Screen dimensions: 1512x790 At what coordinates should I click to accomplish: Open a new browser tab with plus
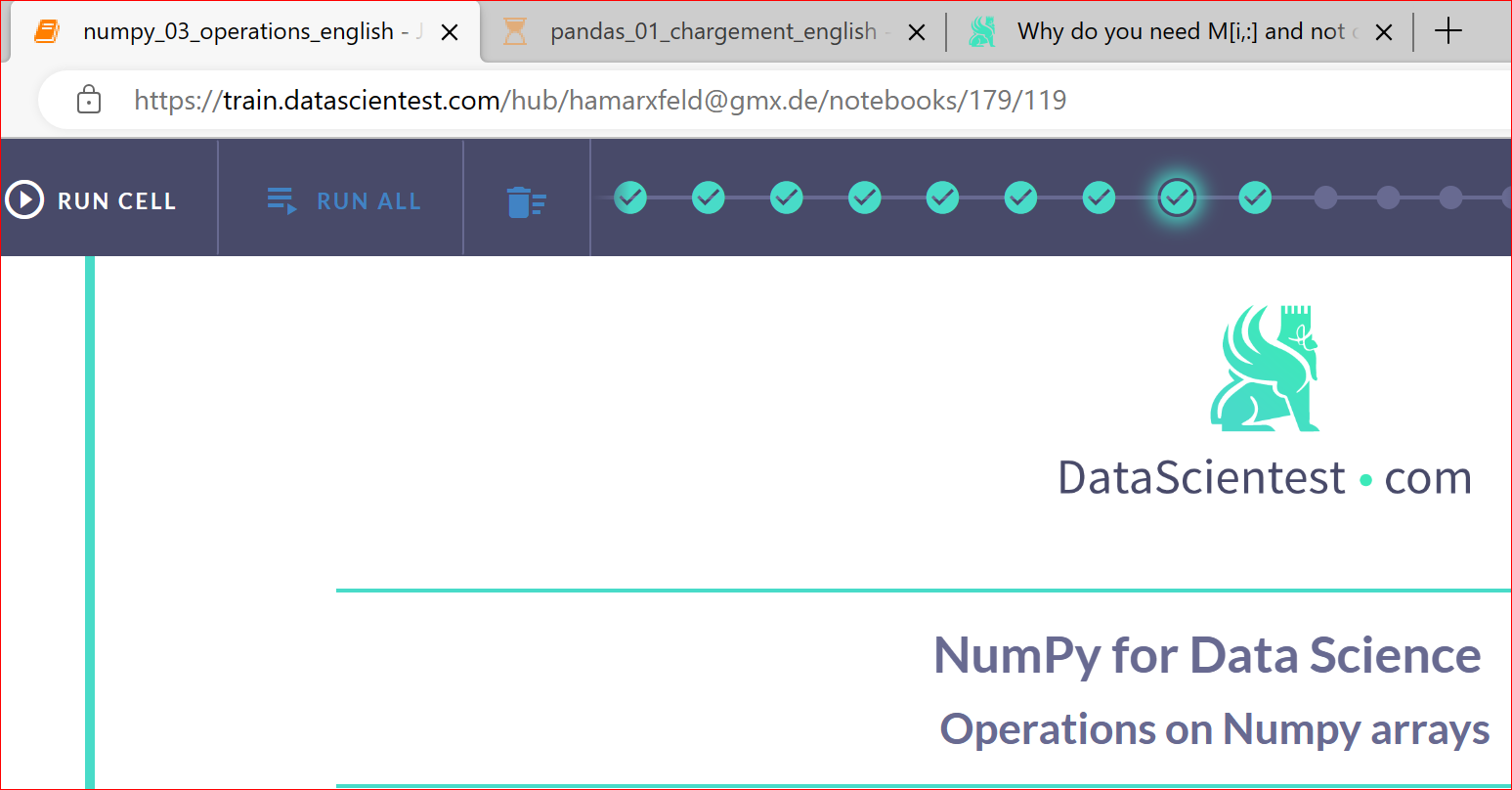pos(1448,31)
